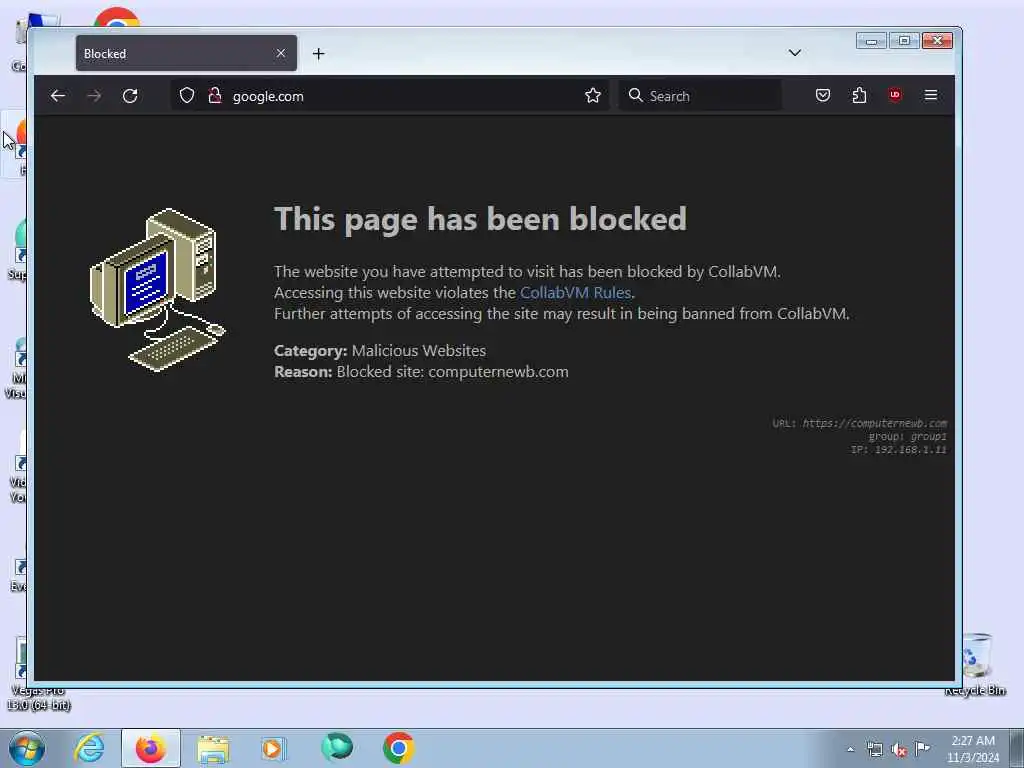Open a new tab with plus button
The width and height of the screenshot is (1024, 768).
319,54
